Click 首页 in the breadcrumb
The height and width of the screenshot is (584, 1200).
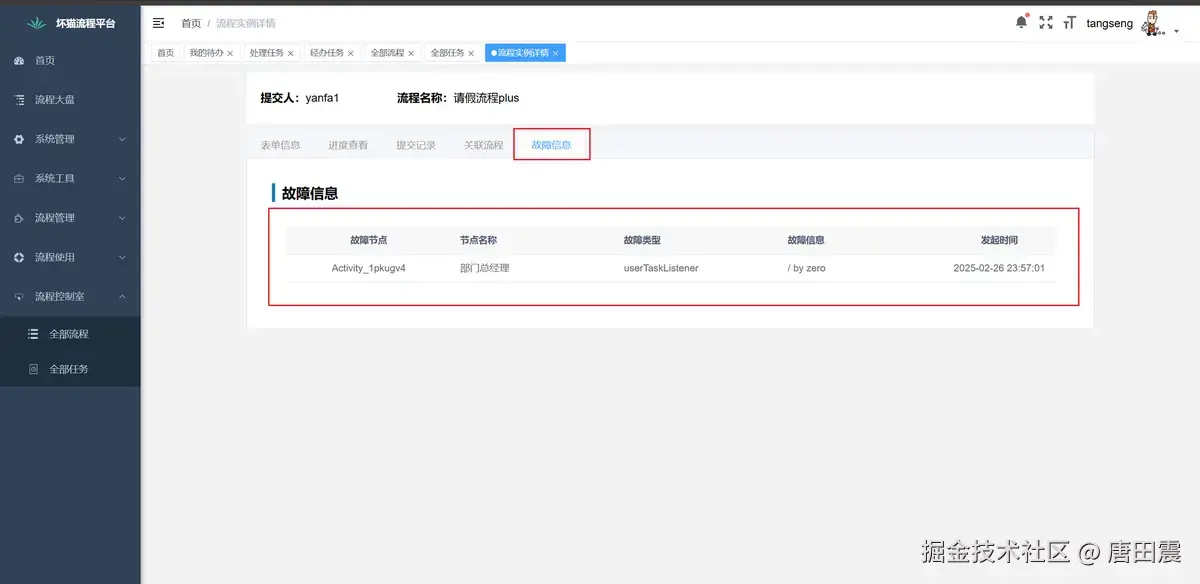191,23
